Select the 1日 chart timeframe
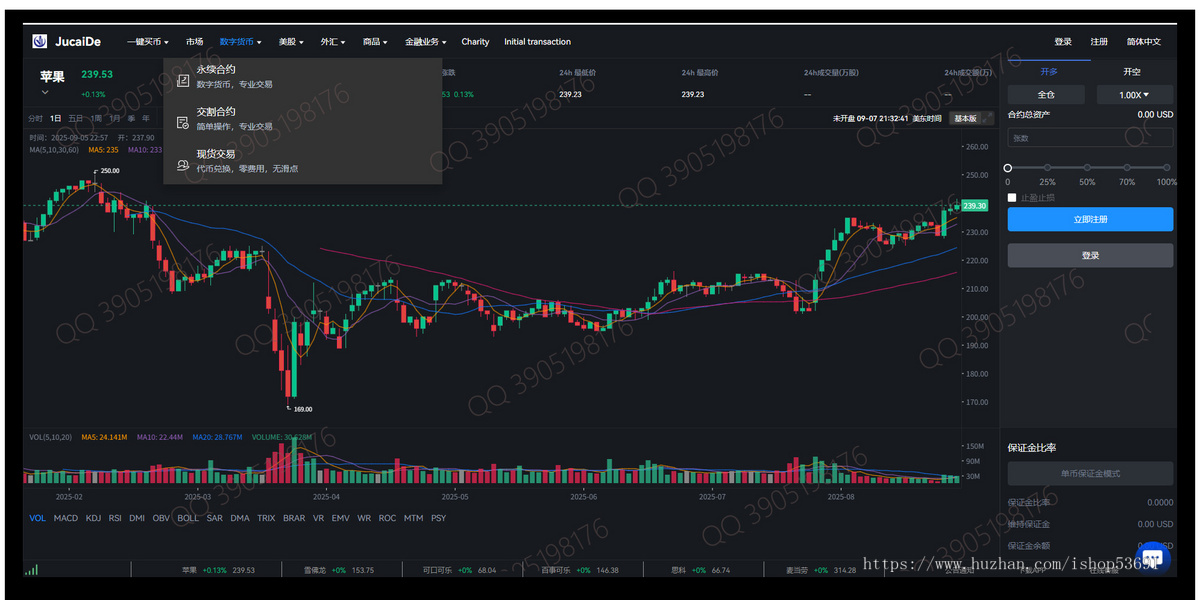1200x600 pixels. [x=56, y=118]
